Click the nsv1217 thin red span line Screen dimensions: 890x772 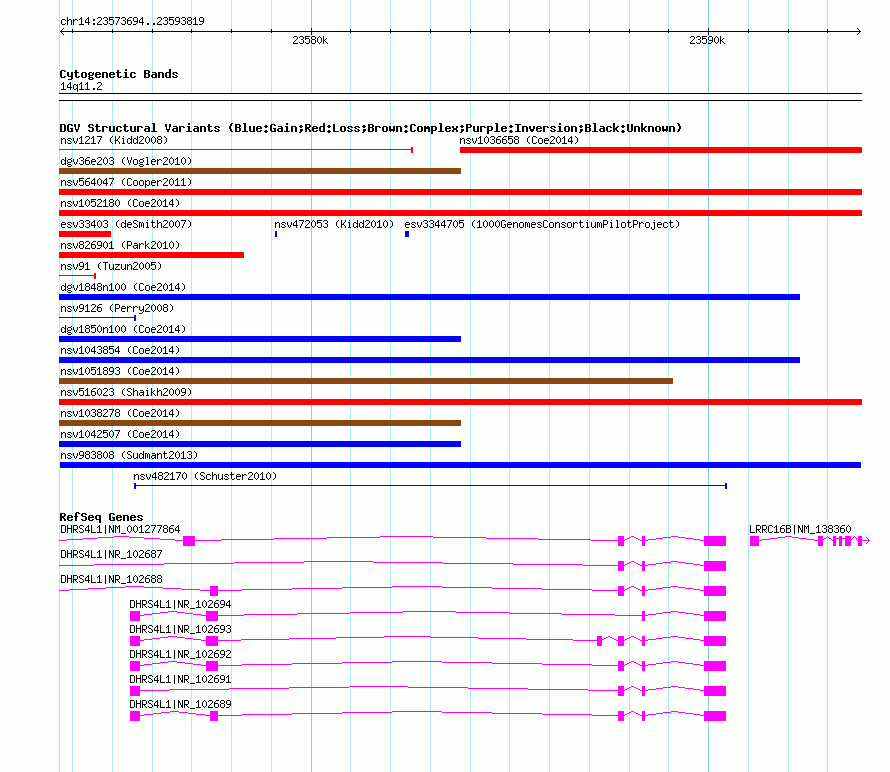pyautogui.click(x=236, y=150)
